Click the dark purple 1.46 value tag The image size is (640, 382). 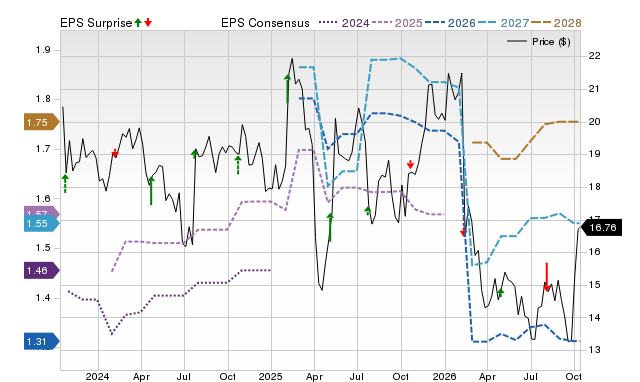click(x=41, y=271)
